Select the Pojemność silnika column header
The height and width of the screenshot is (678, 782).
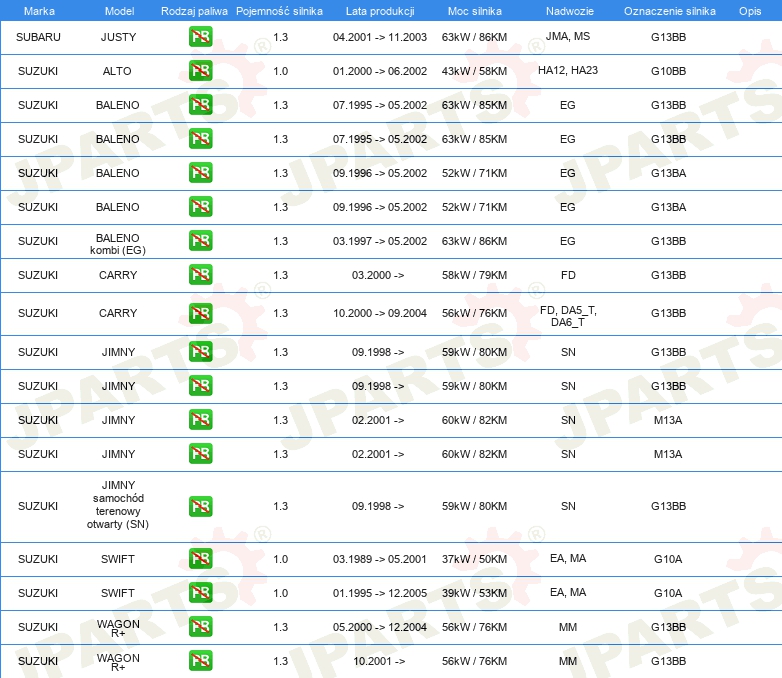279,11
